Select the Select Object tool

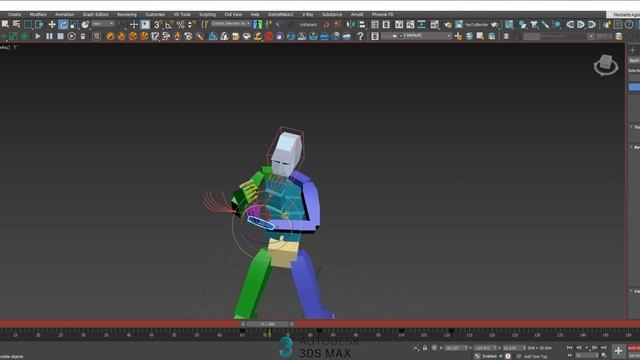[5, 24]
